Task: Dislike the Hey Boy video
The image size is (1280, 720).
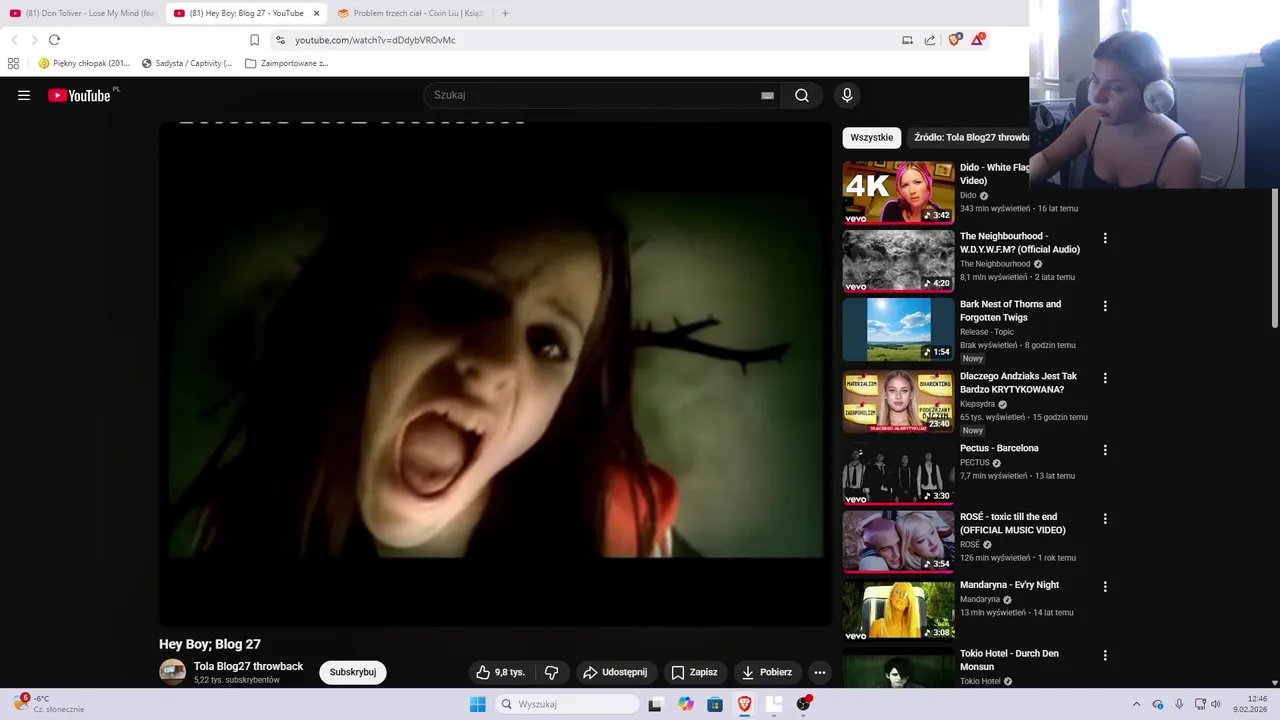Action: pyautogui.click(x=551, y=672)
